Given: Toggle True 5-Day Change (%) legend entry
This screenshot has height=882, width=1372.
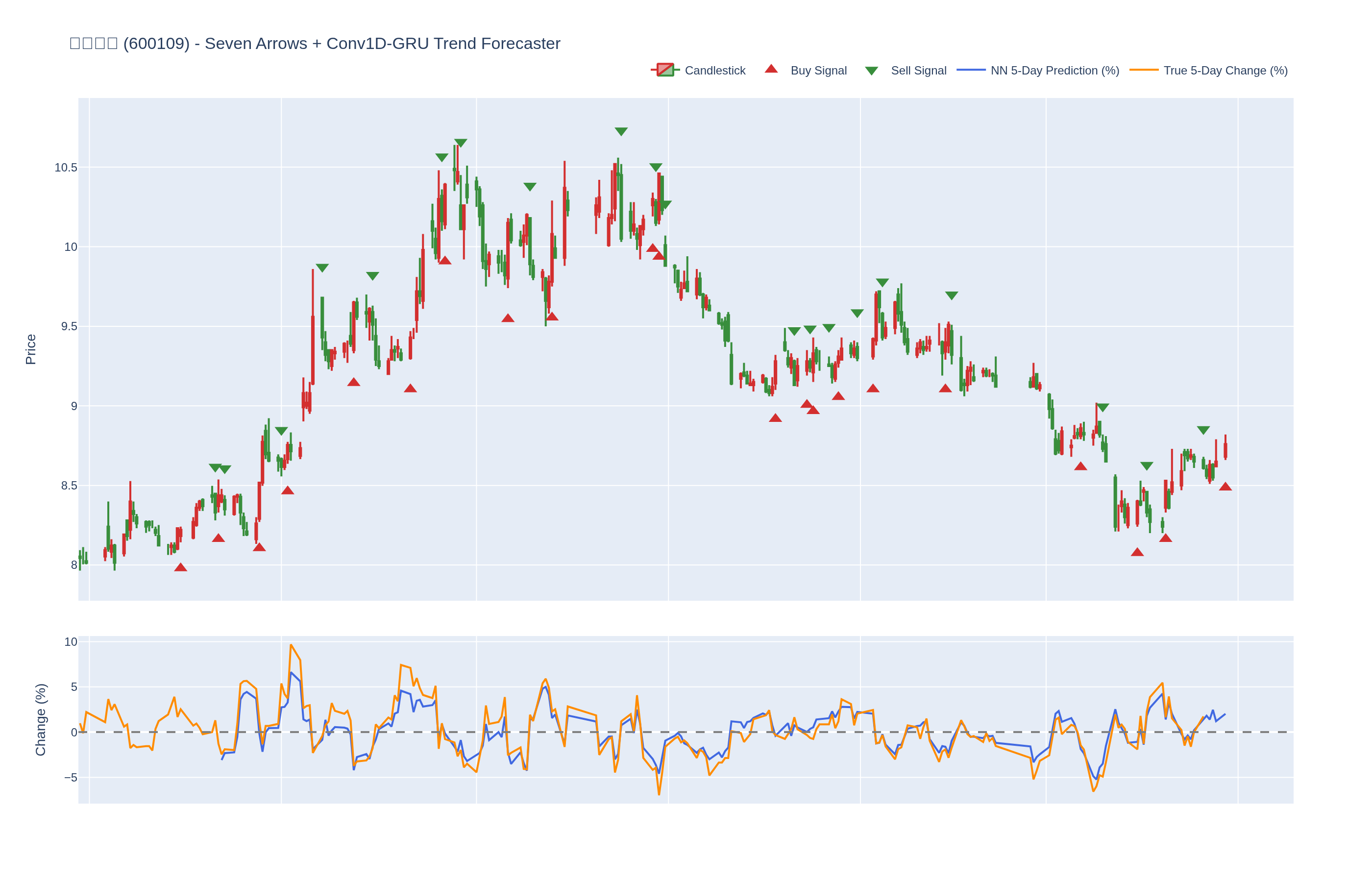Looking at the screenshot, I should (1225, 71).
